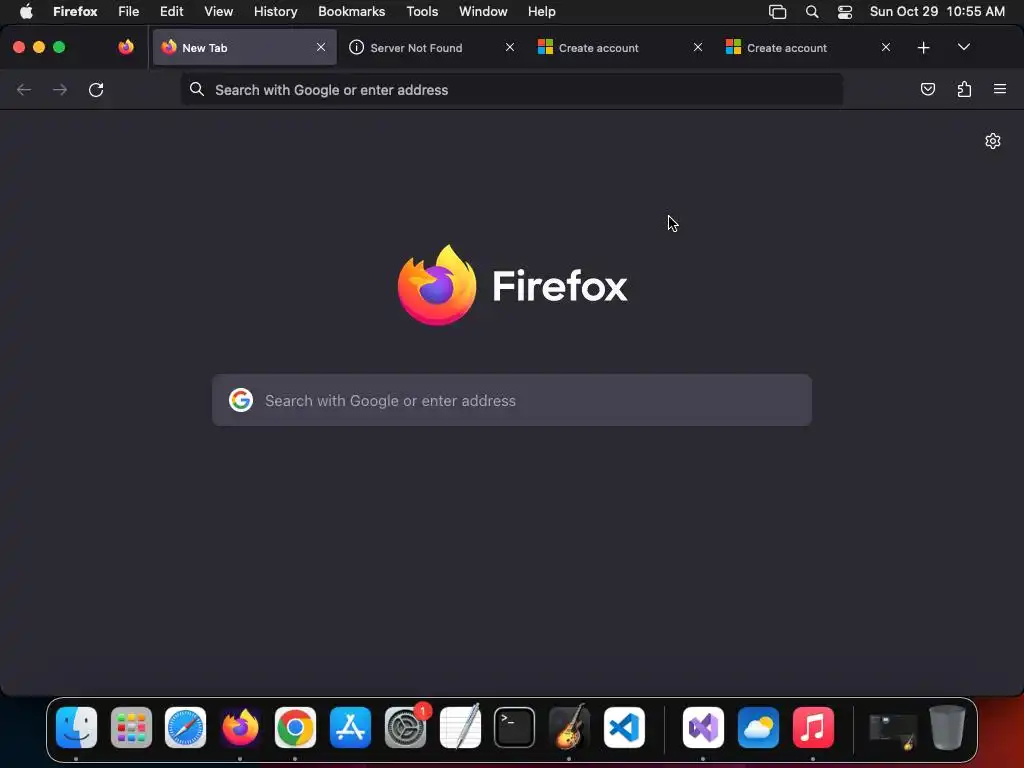Reload the current page
The image size is (1024, 768).
point(96,89)
